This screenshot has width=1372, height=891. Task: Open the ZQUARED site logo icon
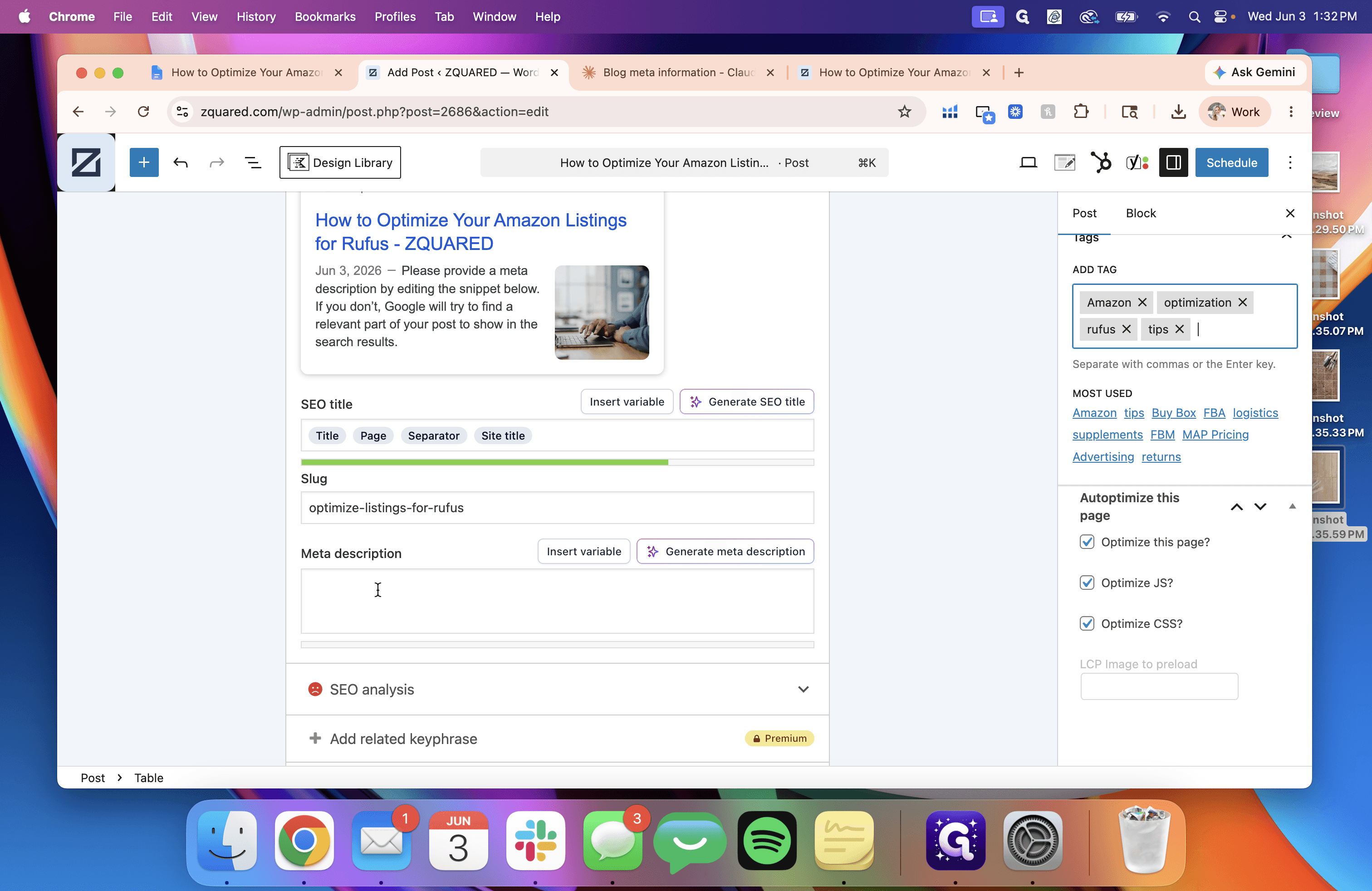click(86, 162)
